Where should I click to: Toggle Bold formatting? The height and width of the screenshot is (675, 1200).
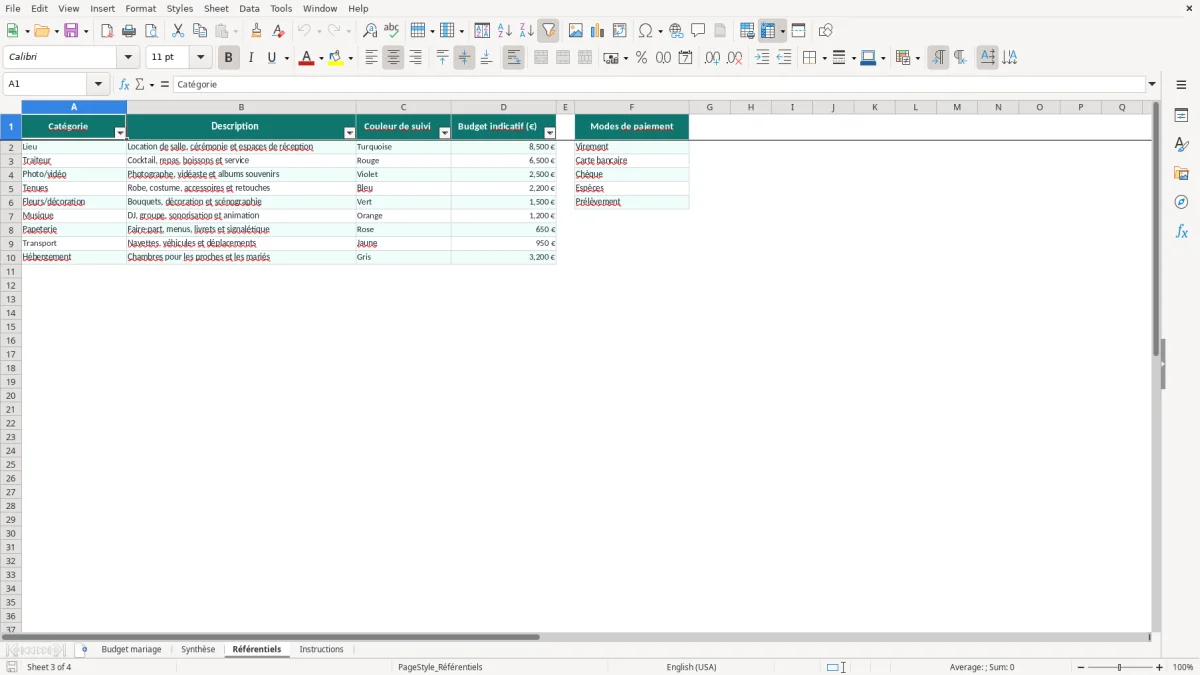pos(229,58)
